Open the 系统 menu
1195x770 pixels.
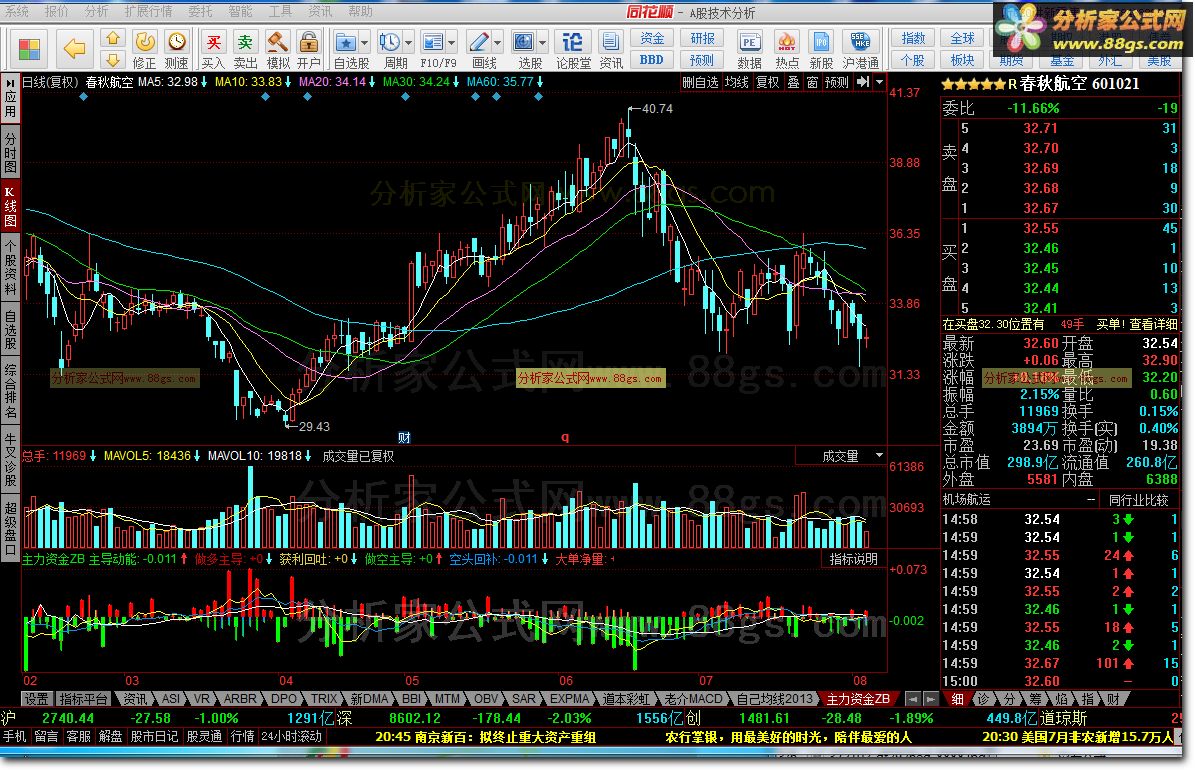pos(17,11)
